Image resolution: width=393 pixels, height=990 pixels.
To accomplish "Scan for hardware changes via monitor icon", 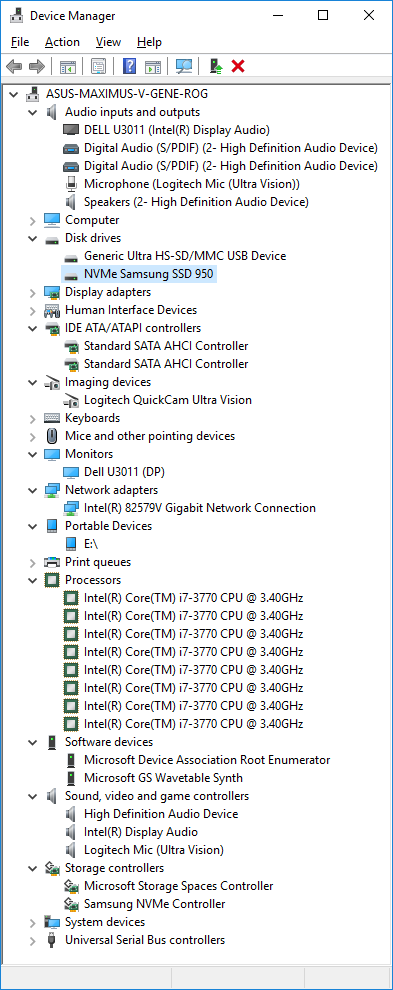I will [184, 66].
